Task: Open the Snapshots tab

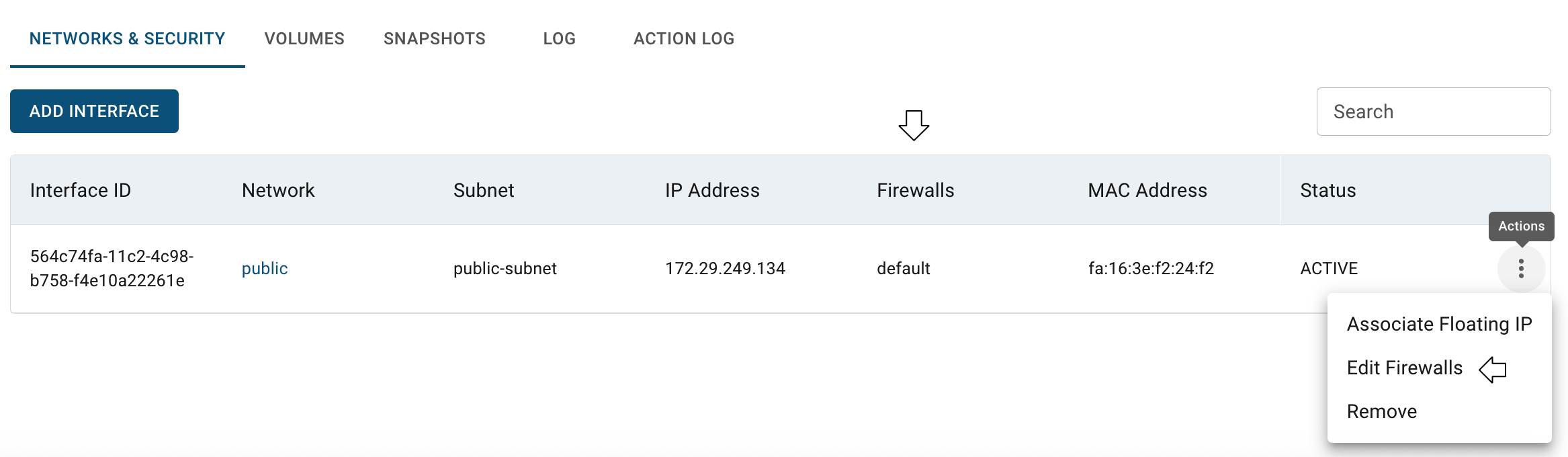Action: tap(435, 38)
